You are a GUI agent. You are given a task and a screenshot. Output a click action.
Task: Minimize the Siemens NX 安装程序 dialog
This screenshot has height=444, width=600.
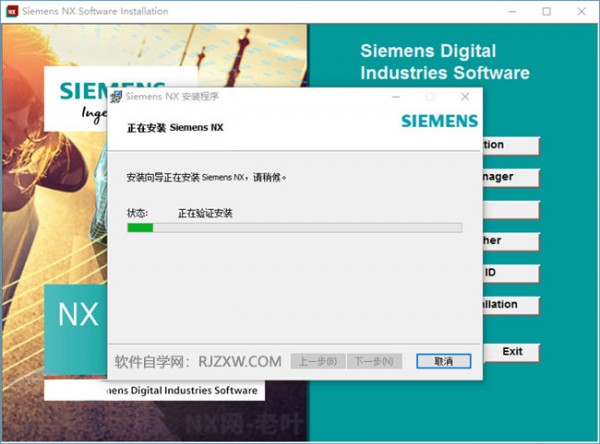[x=396, y=96]
